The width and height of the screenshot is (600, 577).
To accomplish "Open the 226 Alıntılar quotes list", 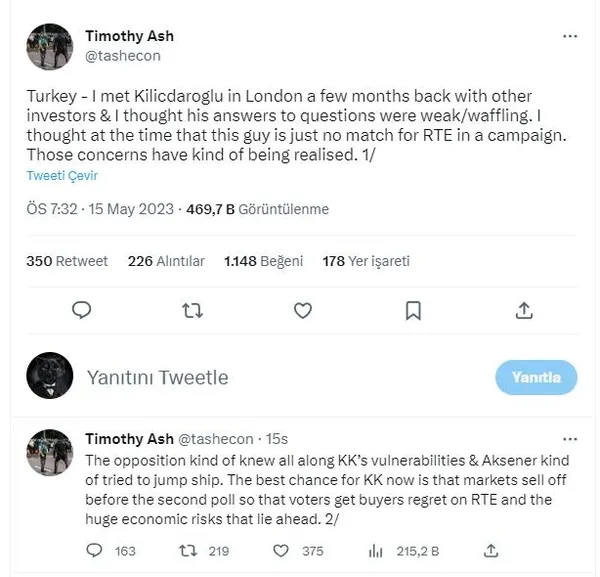I will tap(166, 261).
